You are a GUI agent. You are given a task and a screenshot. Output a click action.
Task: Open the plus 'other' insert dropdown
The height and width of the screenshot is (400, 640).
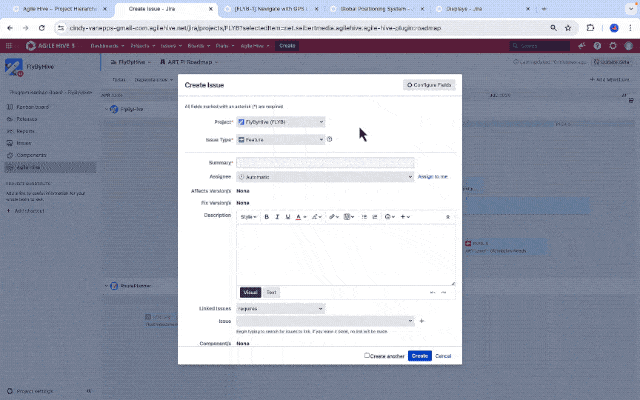[x=405, y=217]
